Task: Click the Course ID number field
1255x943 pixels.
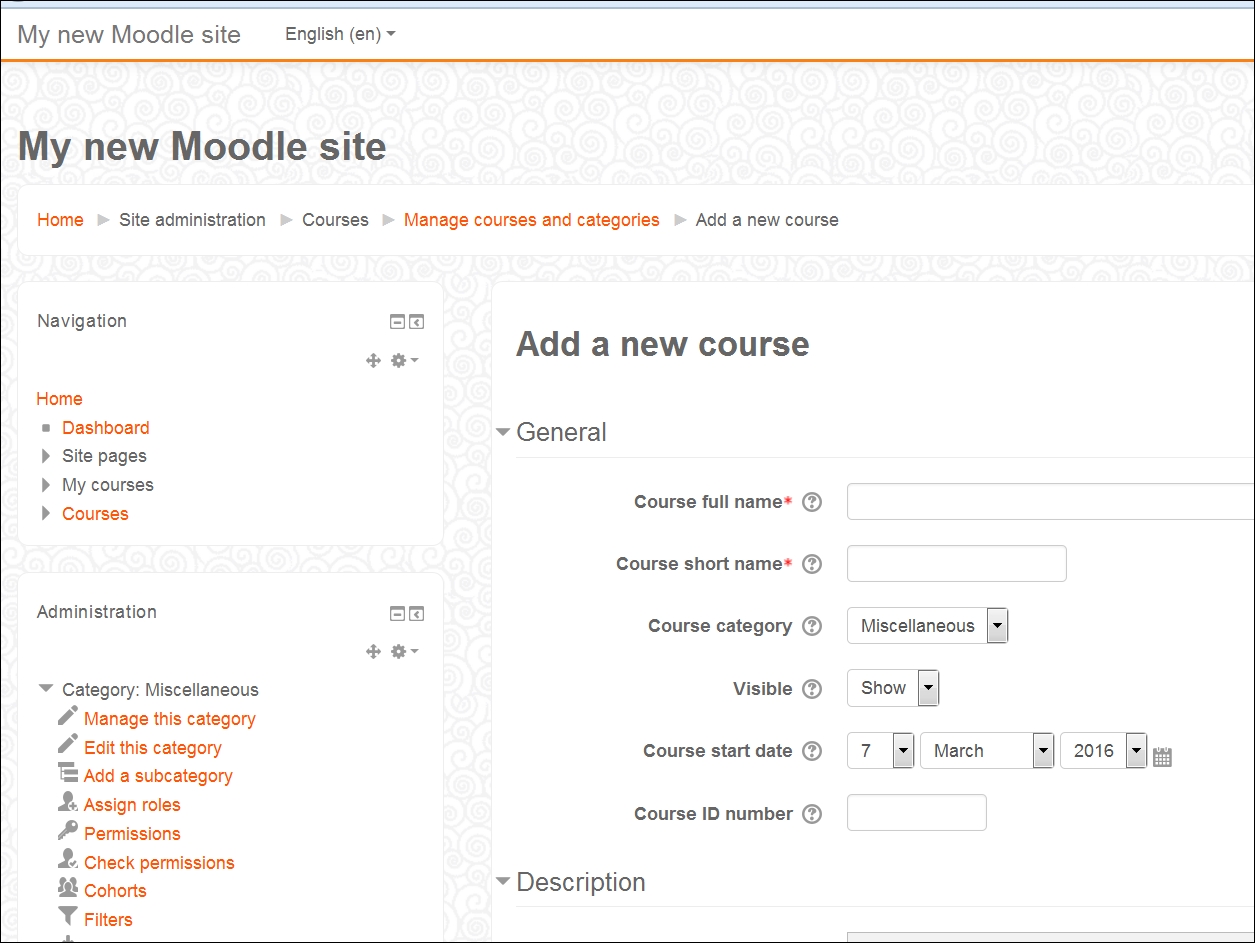Action: click(x=917, y=813)
